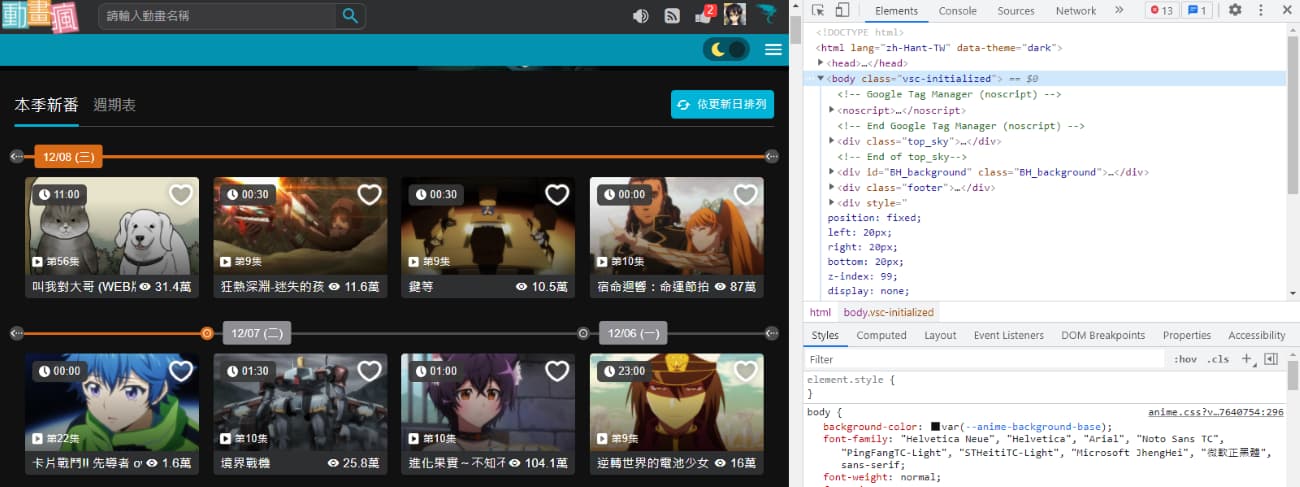Expand the div class top_sky node
The image size is (1300, 487).
(x=833, y=141)
